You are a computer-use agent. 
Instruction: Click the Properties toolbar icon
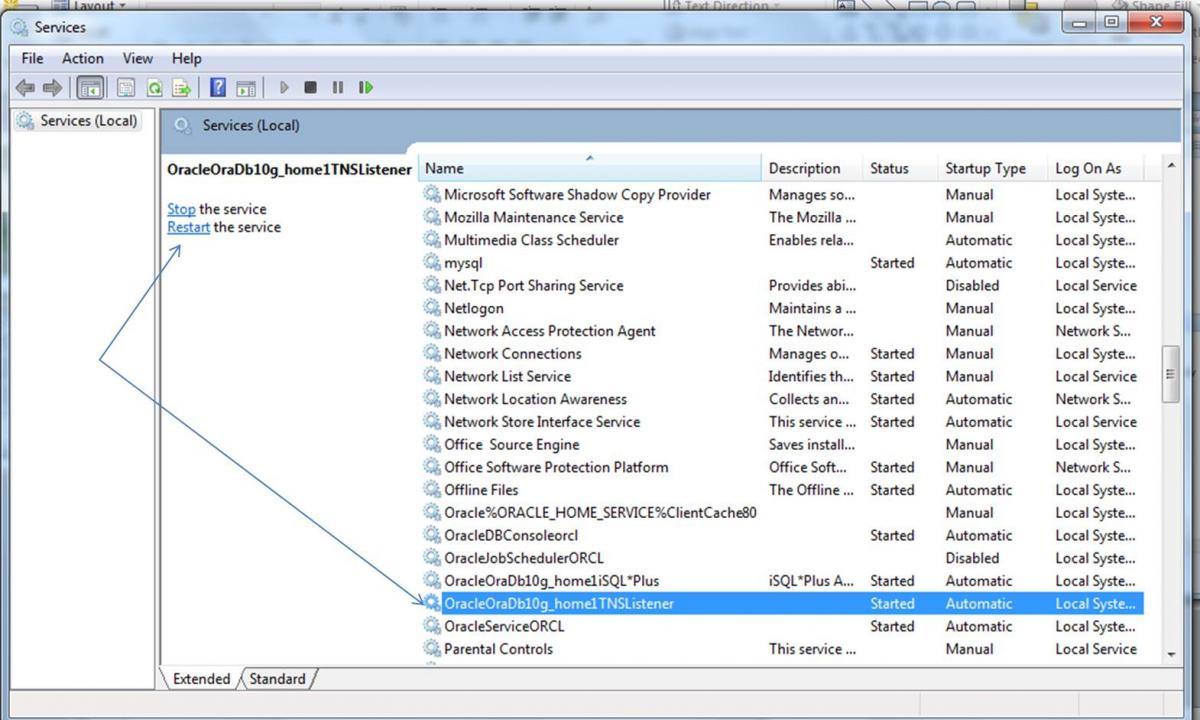[x=126, y=88]
